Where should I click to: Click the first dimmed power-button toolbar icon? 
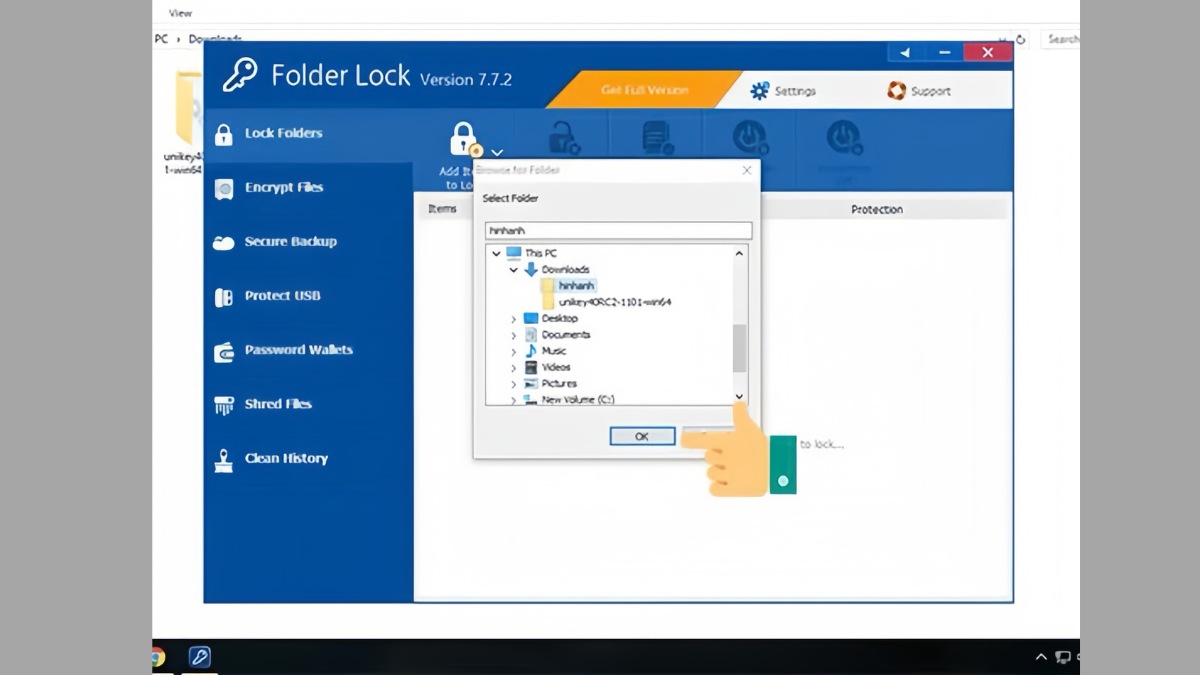pos(749,137)
